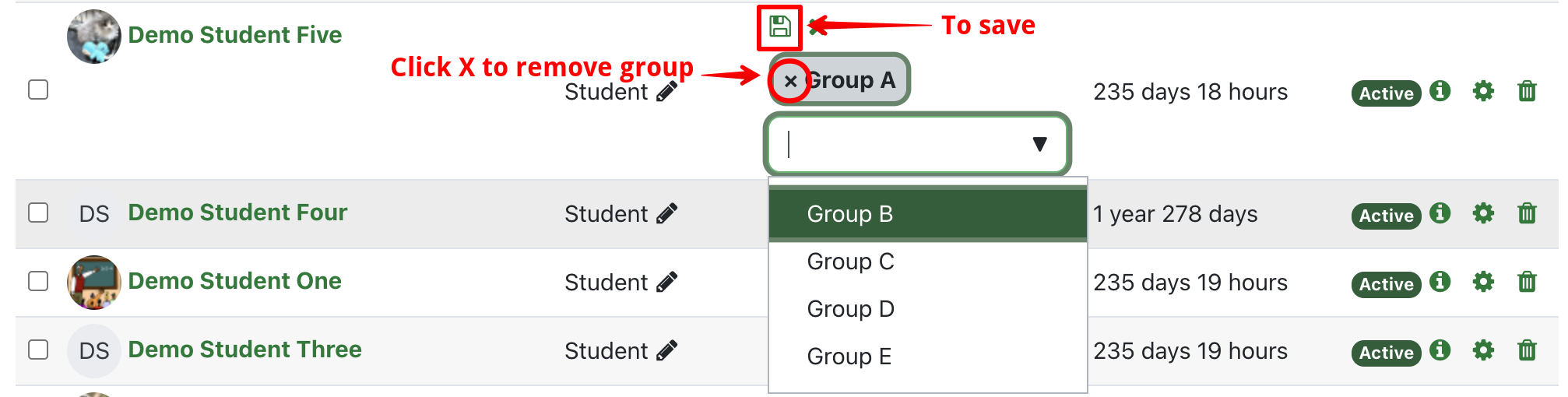Open info icon for Demo Student One
Viewport: 1568px width, 397px height.
tap(1440, 282)
